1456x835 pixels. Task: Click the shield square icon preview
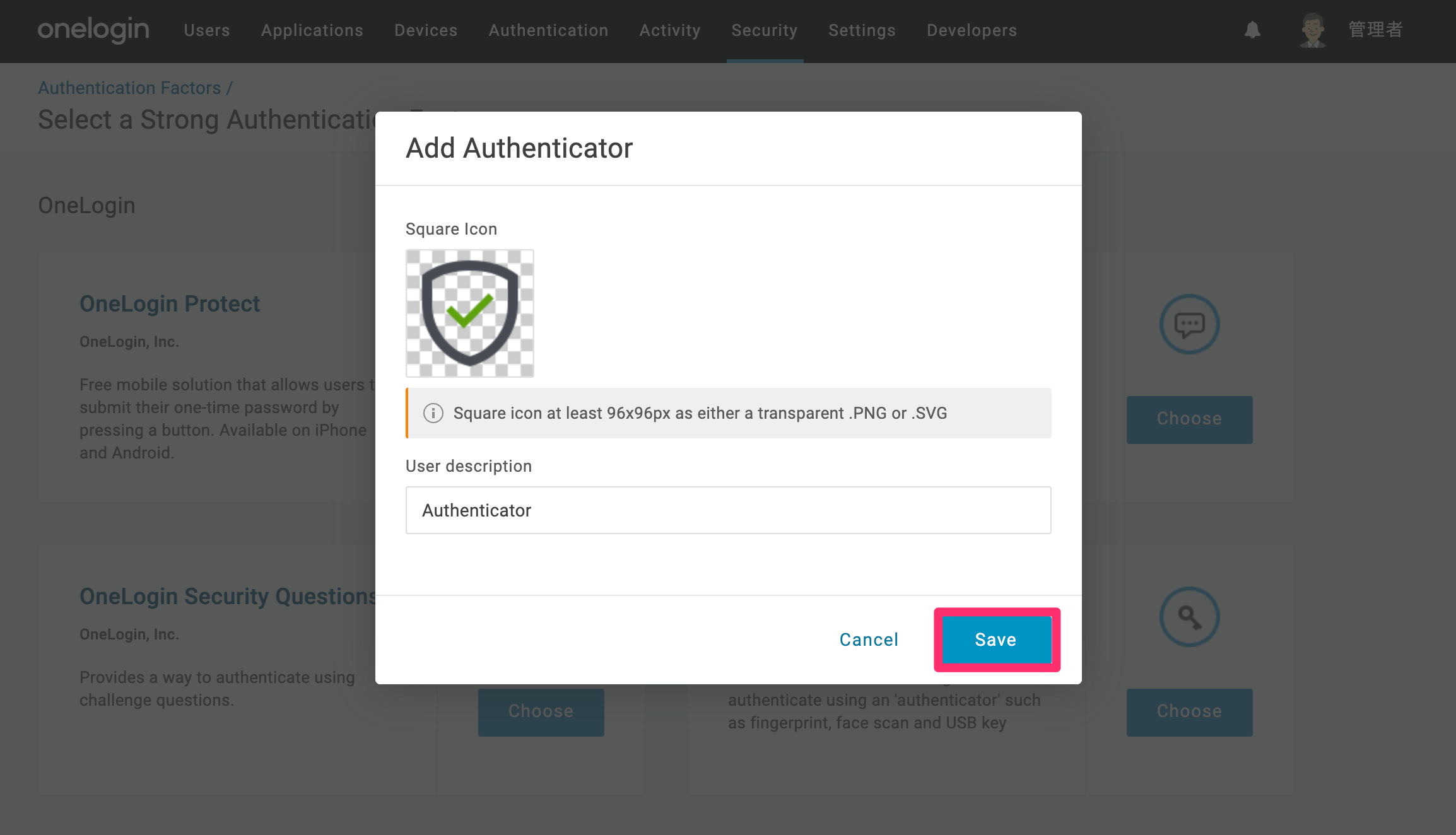tap(470, 313)
